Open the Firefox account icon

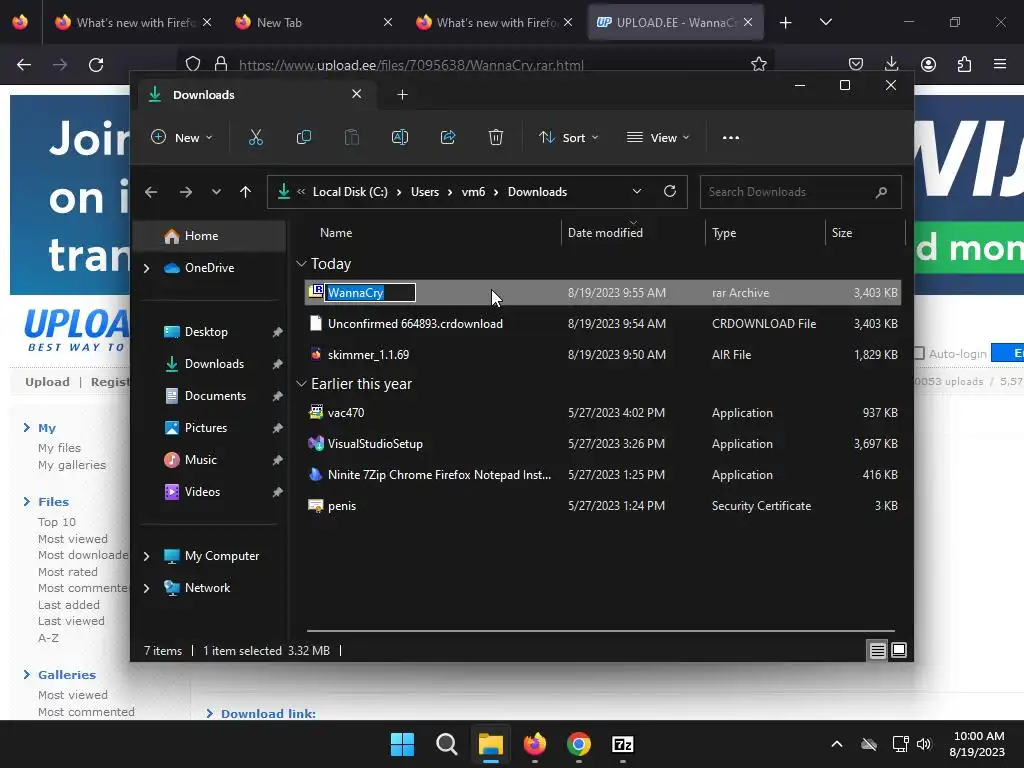[x=928, y=64]
